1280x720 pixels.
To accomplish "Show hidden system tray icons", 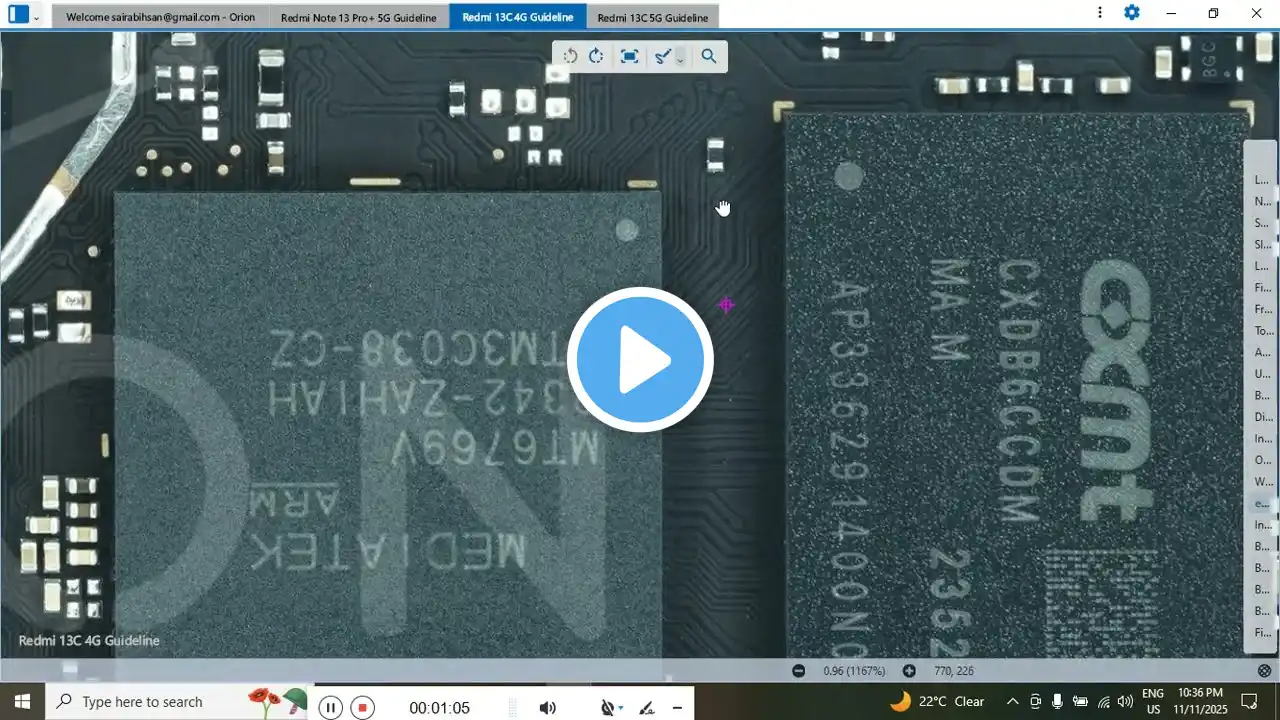I will pyautogui.click(x=1012, y=701).
